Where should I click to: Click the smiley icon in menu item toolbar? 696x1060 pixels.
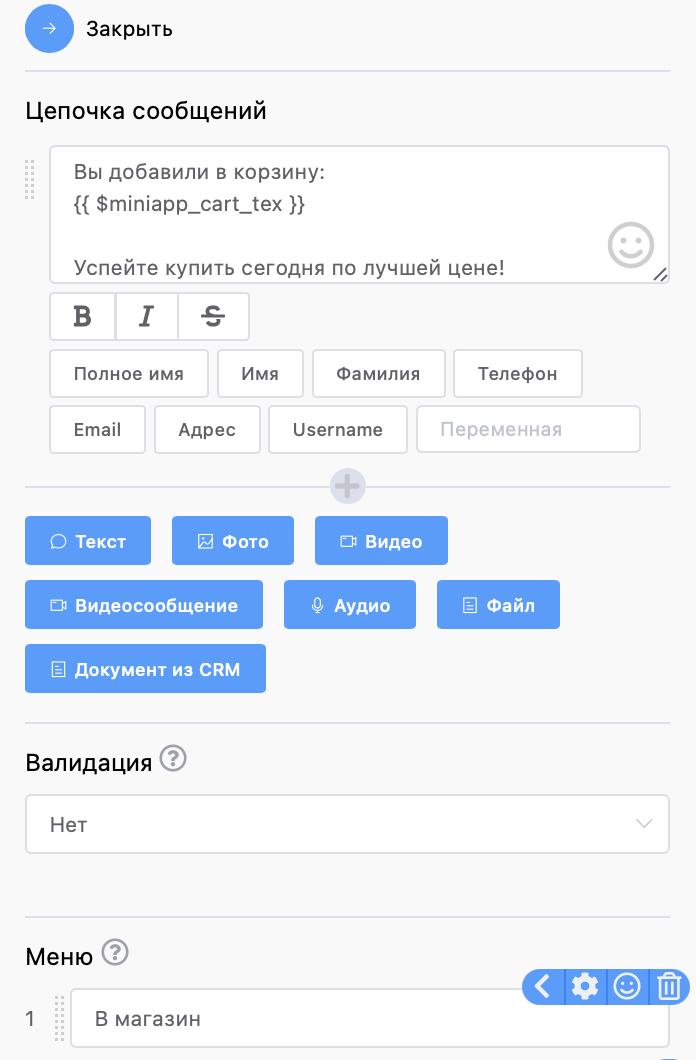(x=627, y=987)
